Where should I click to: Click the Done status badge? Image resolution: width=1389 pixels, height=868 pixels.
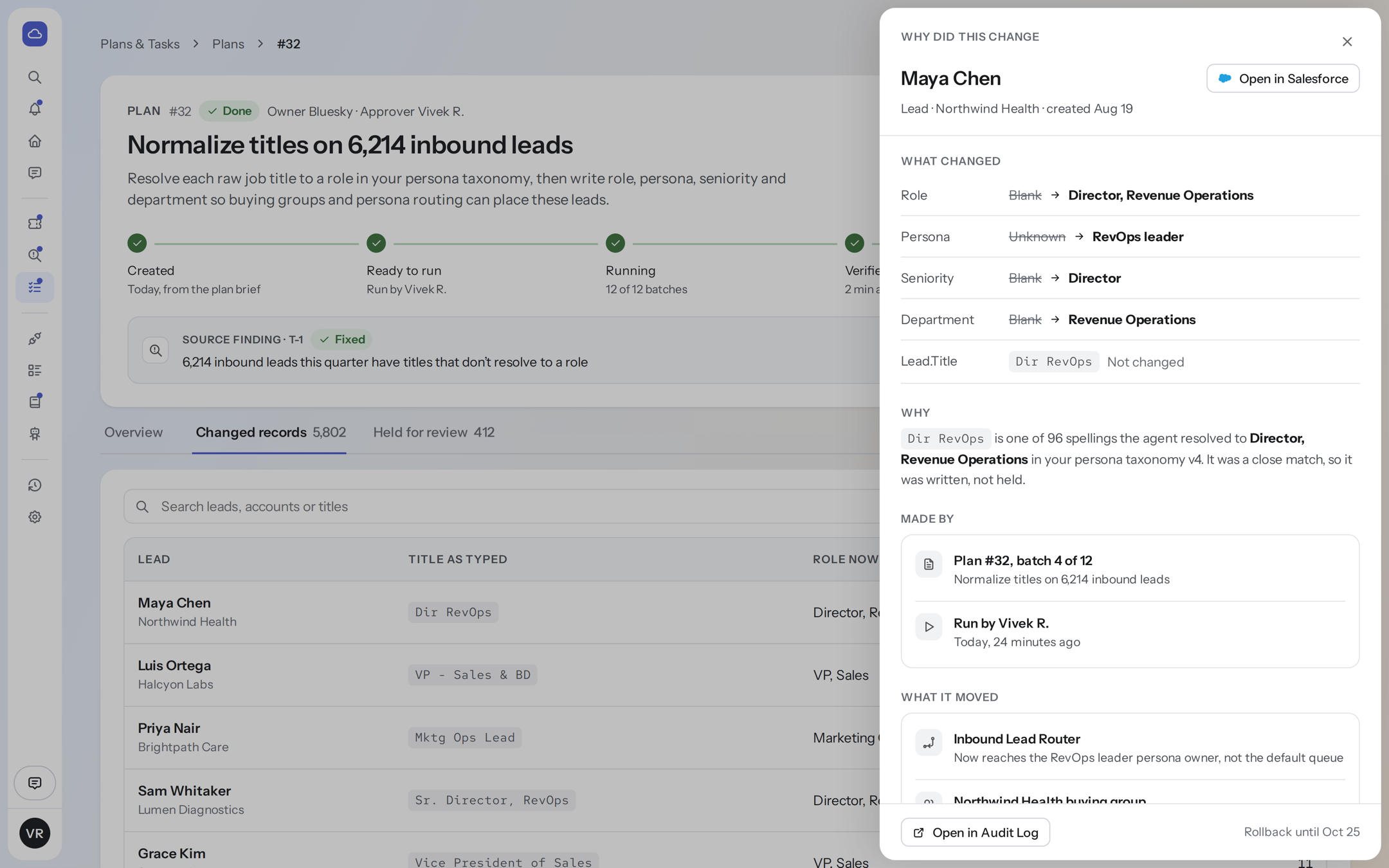[x=229, y=111]
